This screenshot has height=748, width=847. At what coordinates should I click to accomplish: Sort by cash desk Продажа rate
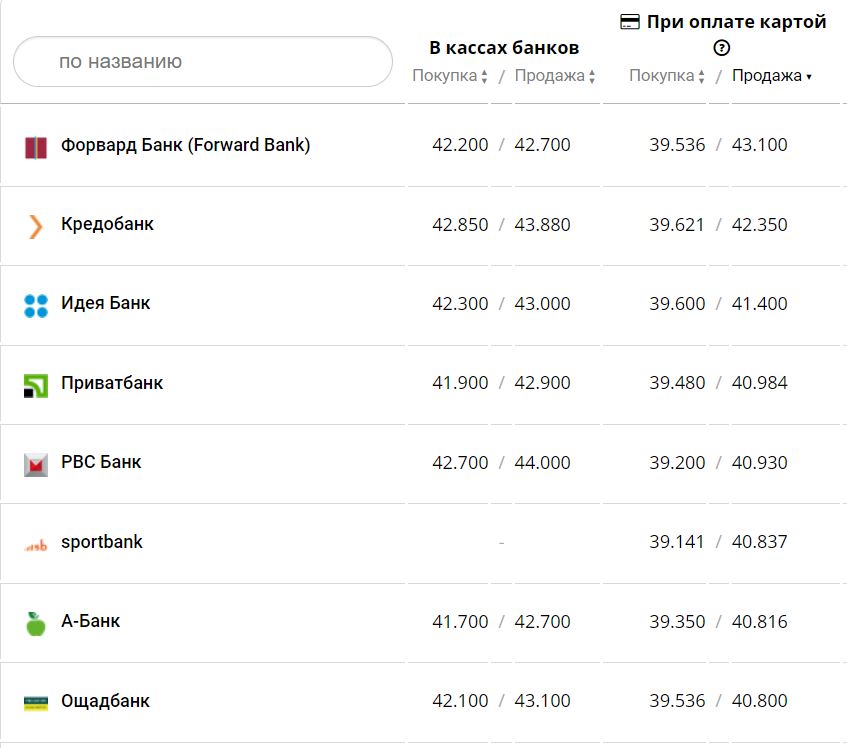pyautogui.click(x=554, y=76)
